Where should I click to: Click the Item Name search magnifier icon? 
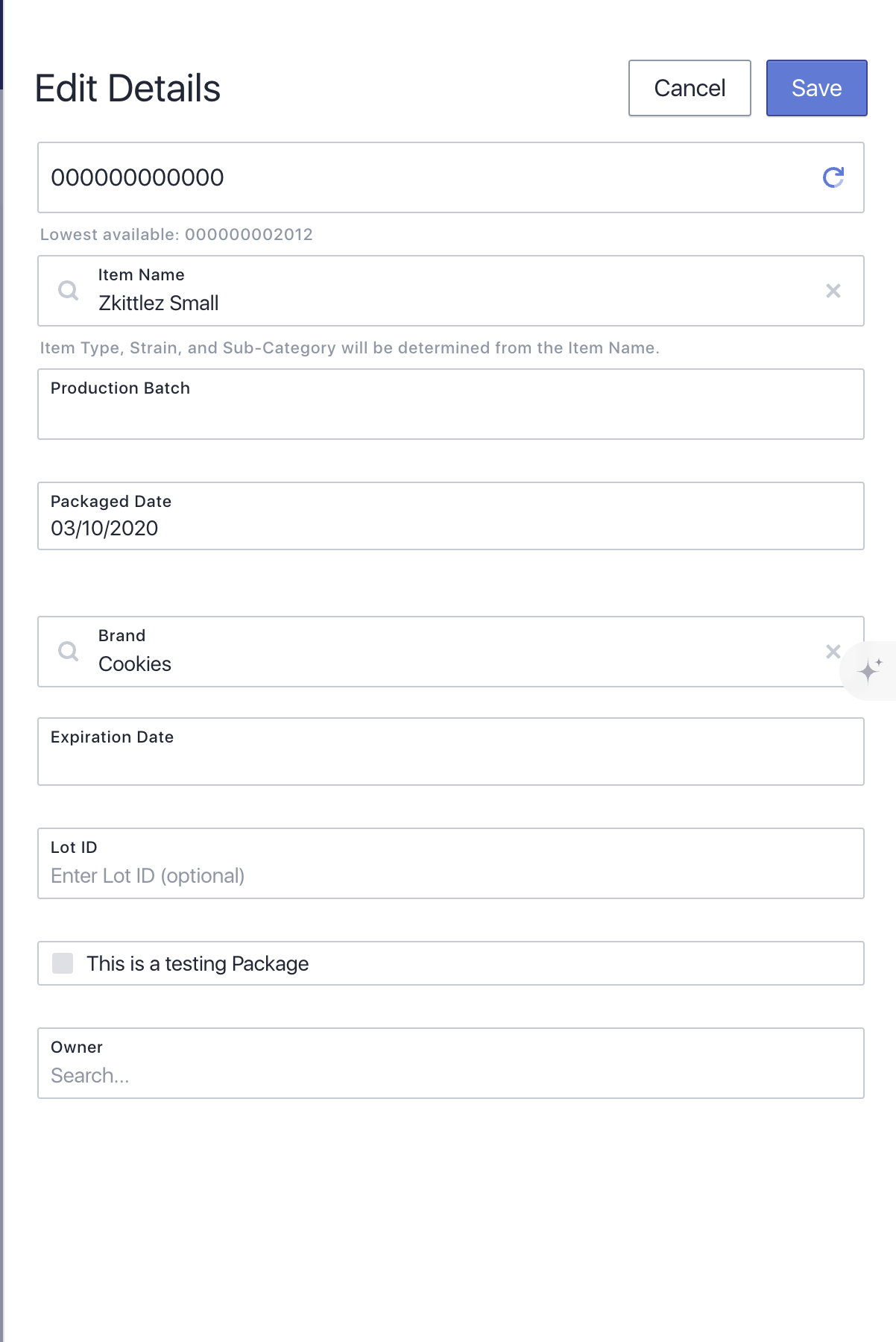69,291
